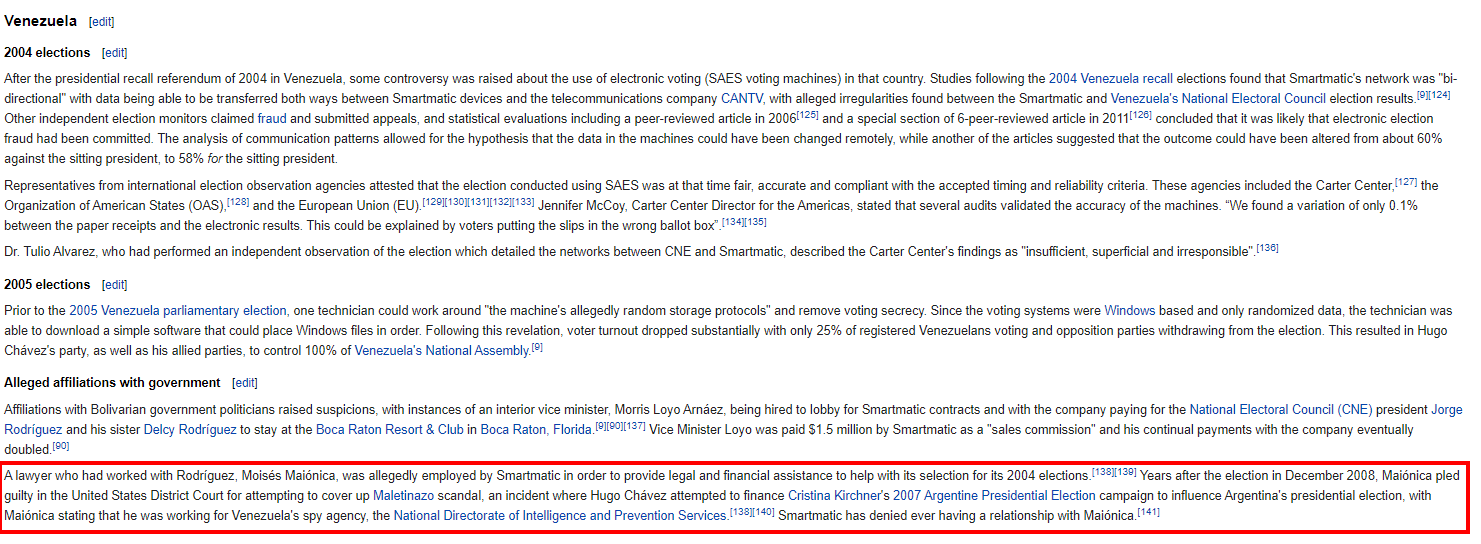Click citation [90] after 'eventually doubled'
Image resolution: width=1481 pixels, height=544 pixels.
click(60, 446)
